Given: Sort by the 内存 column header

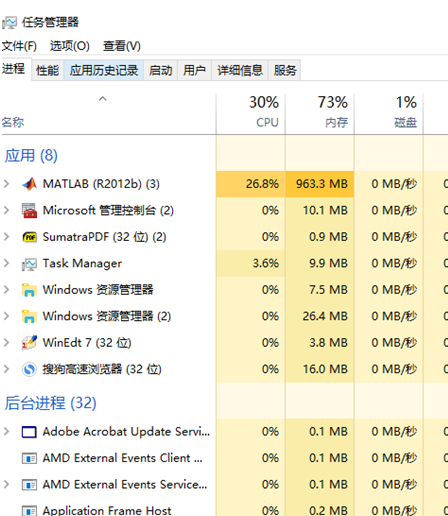Looking at the screenshot, I should [x=320, y=112].
